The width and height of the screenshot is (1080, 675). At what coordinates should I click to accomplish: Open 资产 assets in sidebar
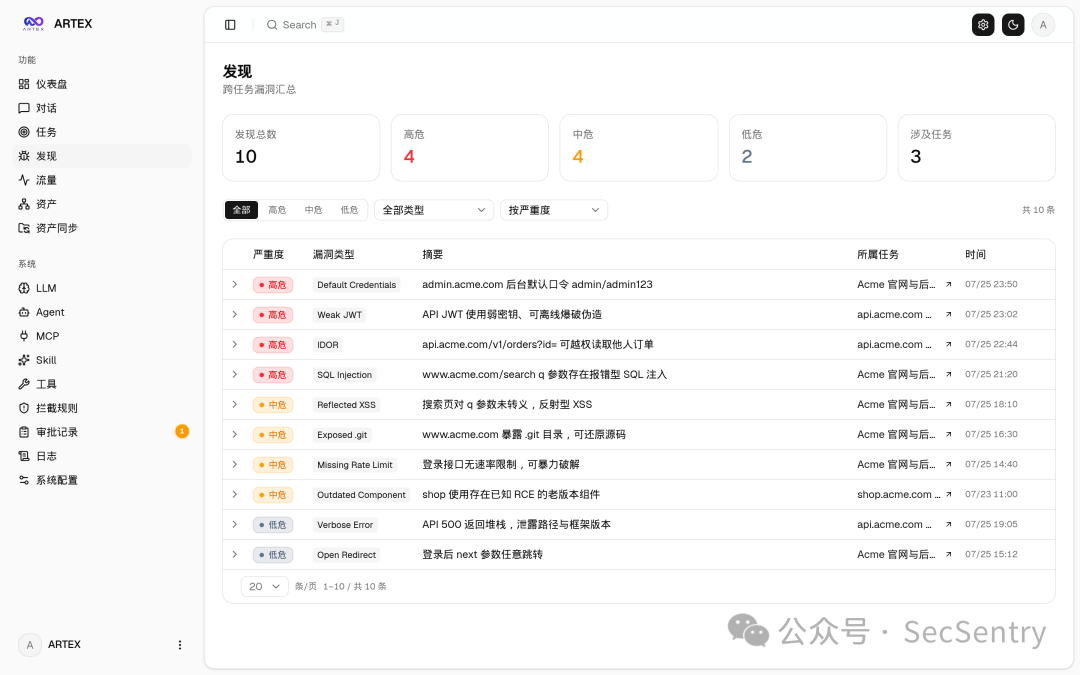pos(102,204)
